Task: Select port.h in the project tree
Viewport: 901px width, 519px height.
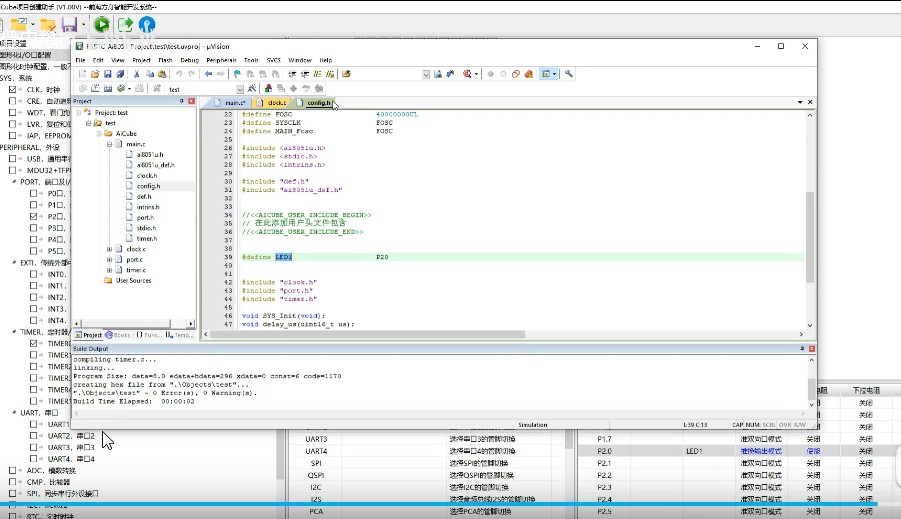Action: tap(145, 217)
